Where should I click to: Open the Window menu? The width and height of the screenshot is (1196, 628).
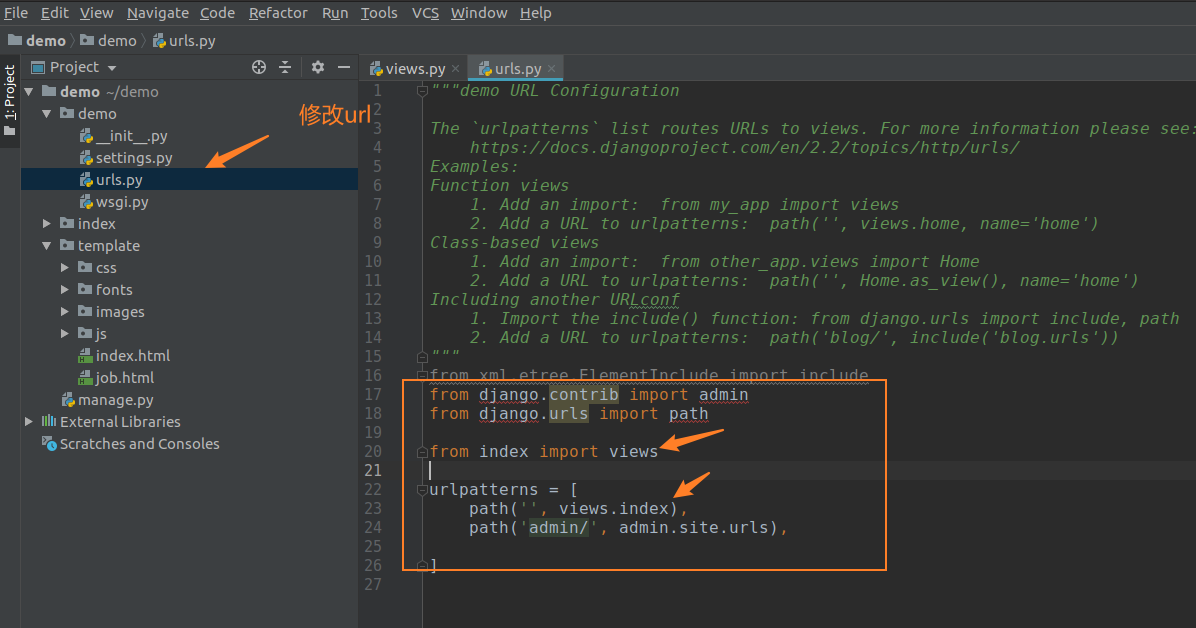479,13
